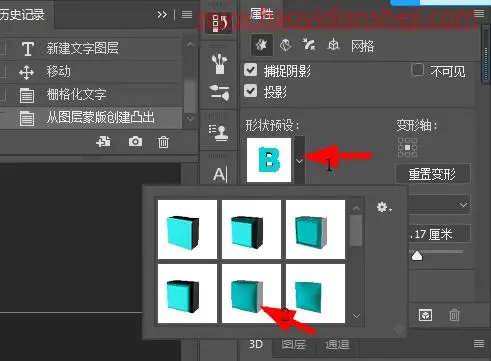Choose middle shape preset in bottom row
This screenshot has width=491, height=361.
coord(251,294)
